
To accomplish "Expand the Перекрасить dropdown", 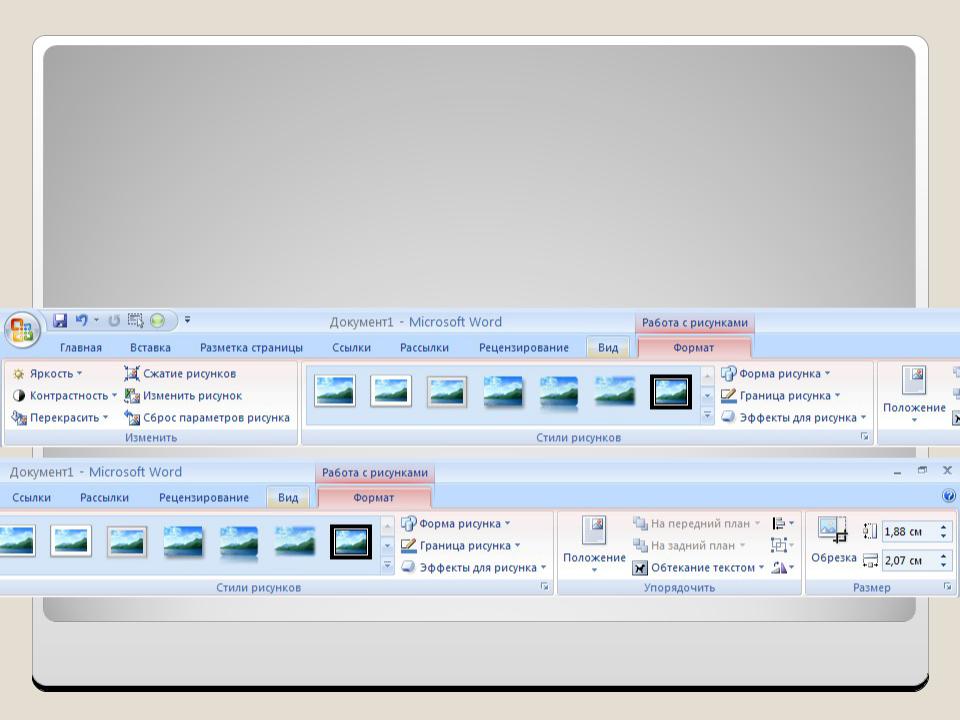I will (105, 418).
